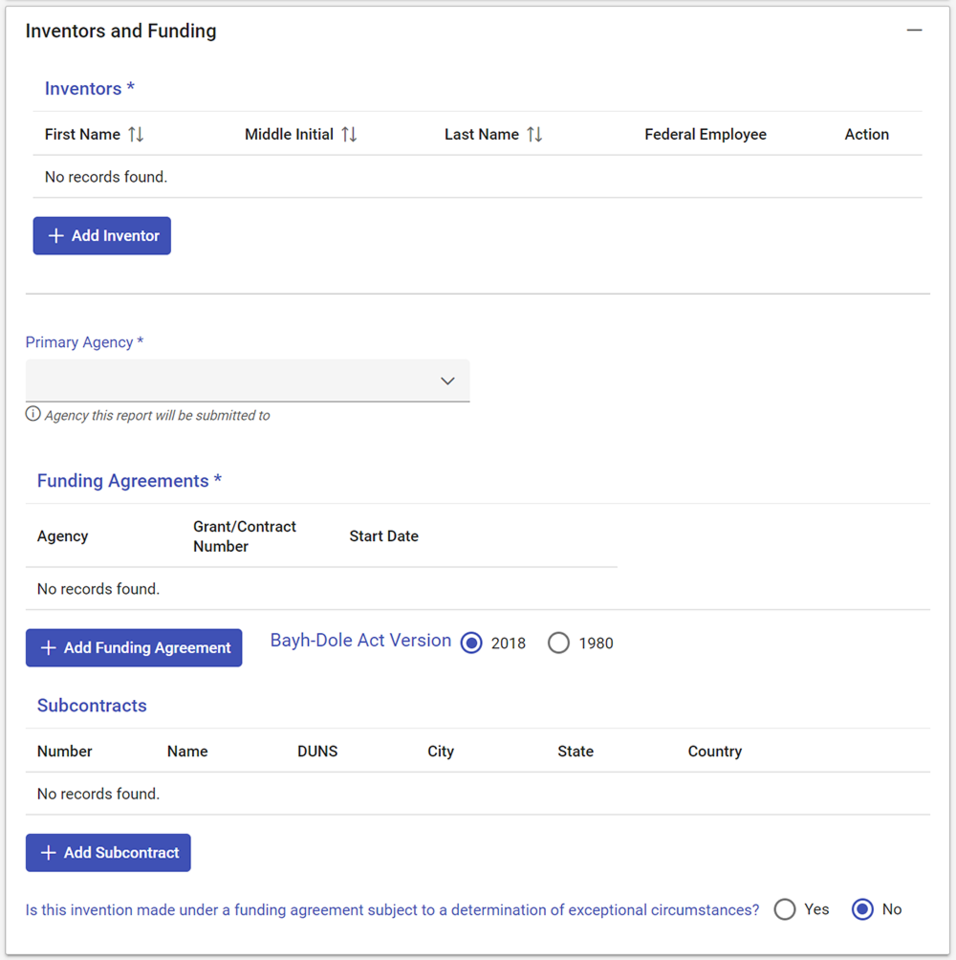This screenshot has height=960, width=956.
Task: Select No for exceptional circumstances question
Action: [x=862, y=909]
